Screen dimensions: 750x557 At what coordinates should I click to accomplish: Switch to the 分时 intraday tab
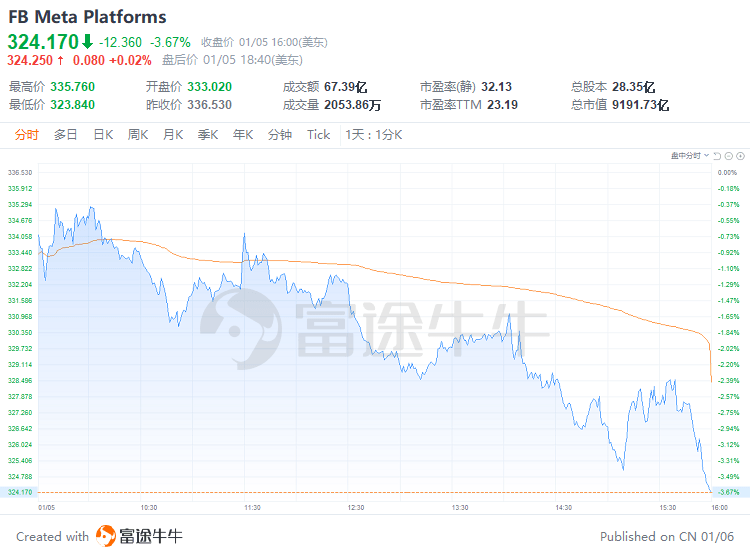pyautogui.click(x=27, y=135)
